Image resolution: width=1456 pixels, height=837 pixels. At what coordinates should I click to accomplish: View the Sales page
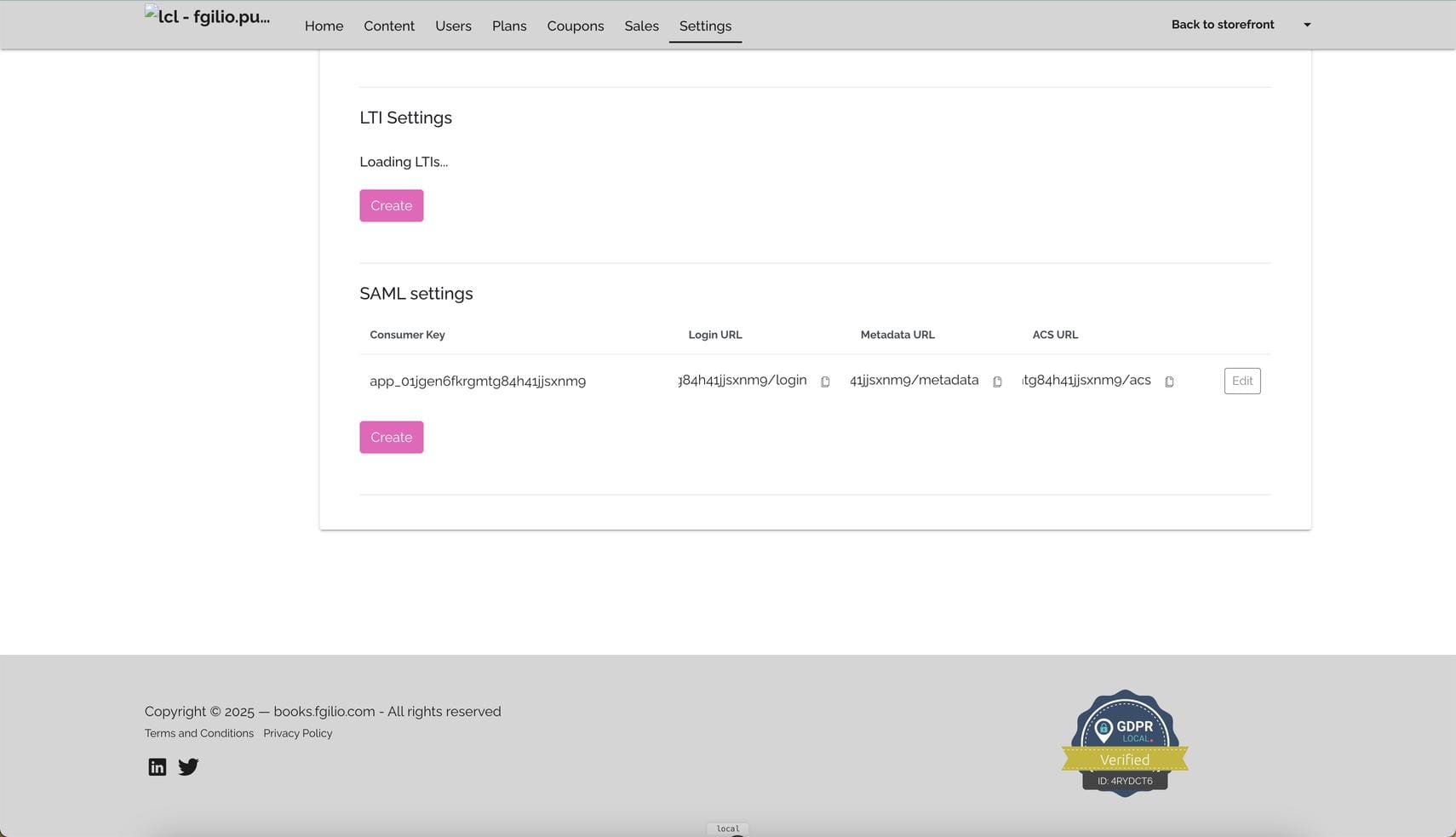coord(641,26)
